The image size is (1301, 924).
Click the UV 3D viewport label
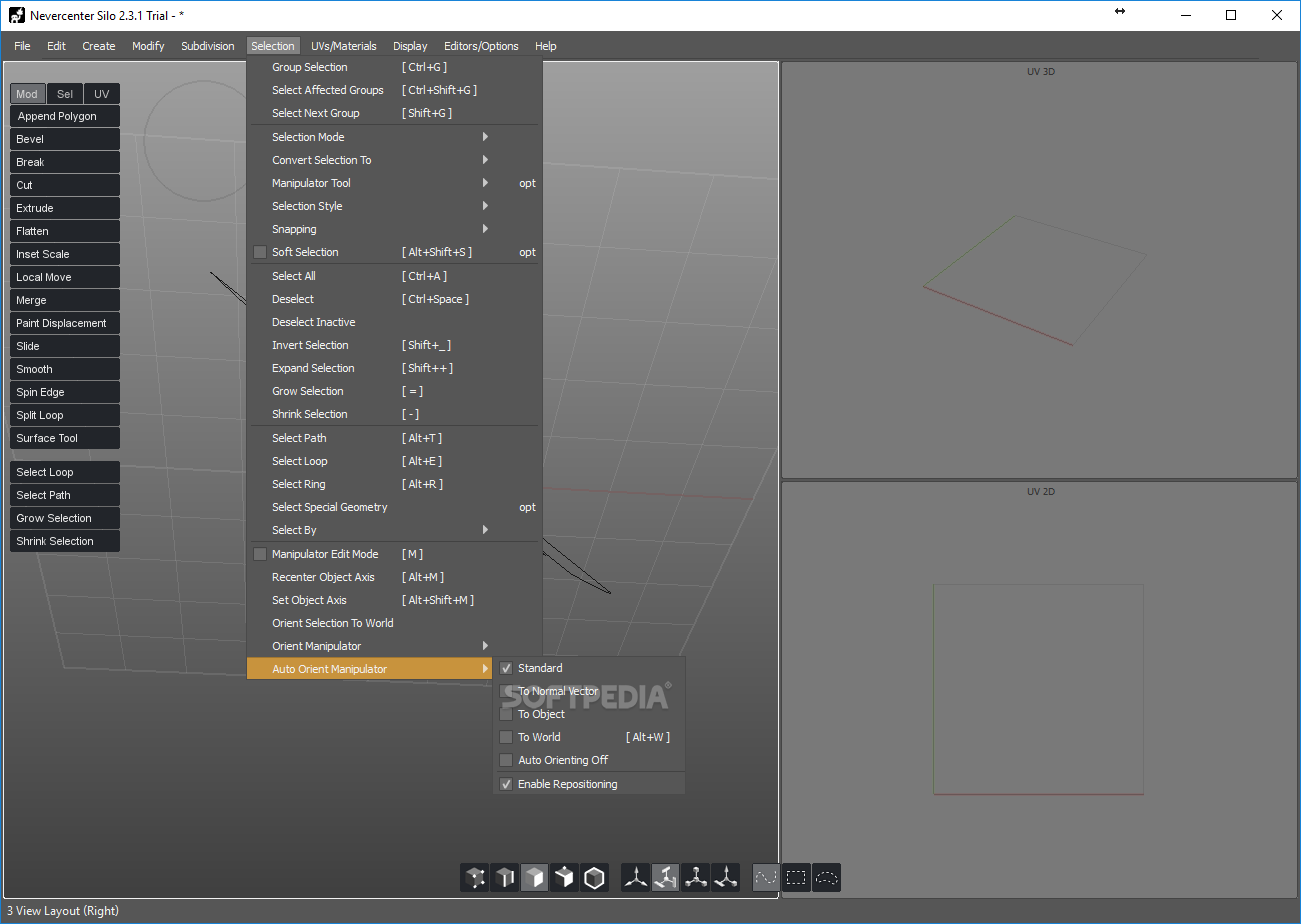pyautogui.click(x=1041, y=72)
